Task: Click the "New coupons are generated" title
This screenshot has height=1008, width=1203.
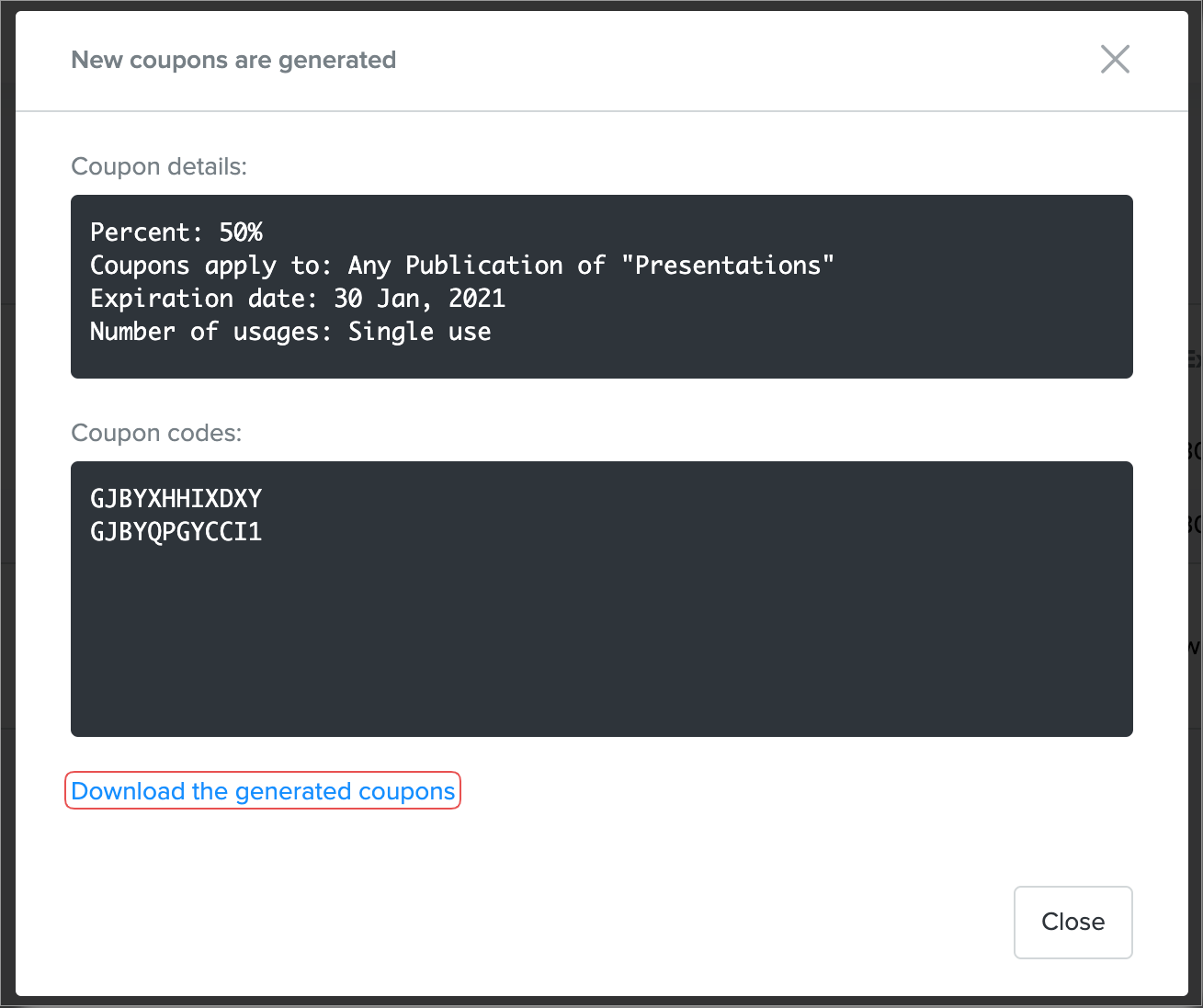Action: click(x=233, y=61)
